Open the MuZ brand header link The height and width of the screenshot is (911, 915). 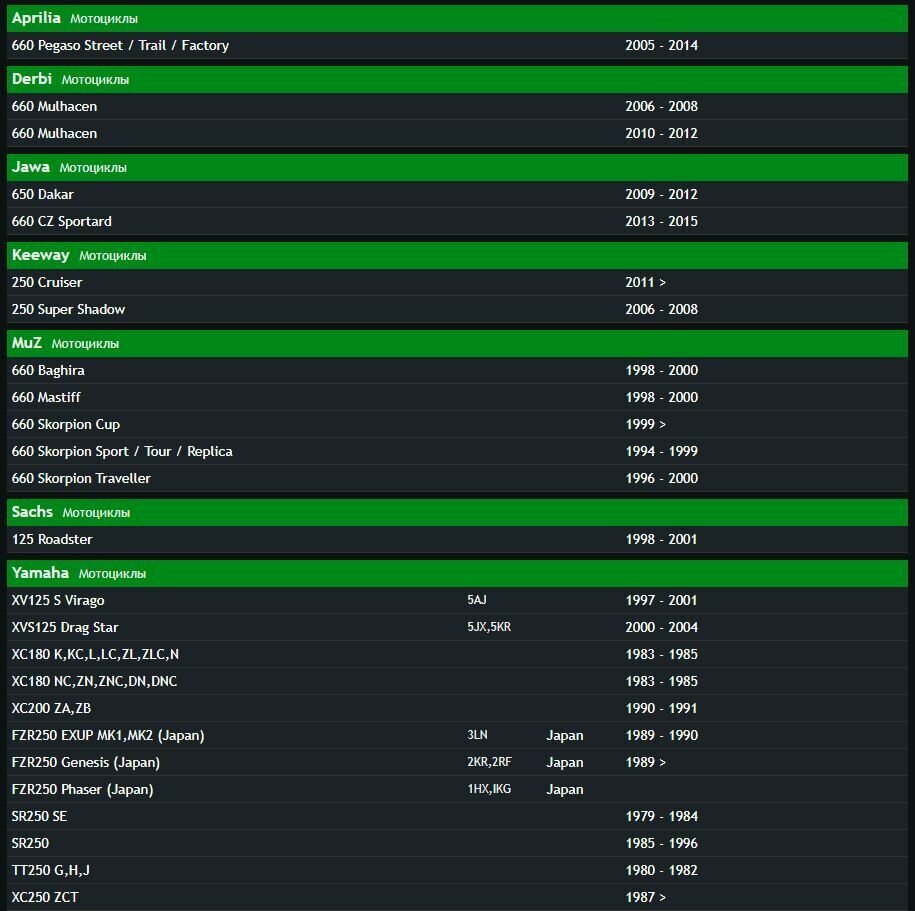point(26,343)
